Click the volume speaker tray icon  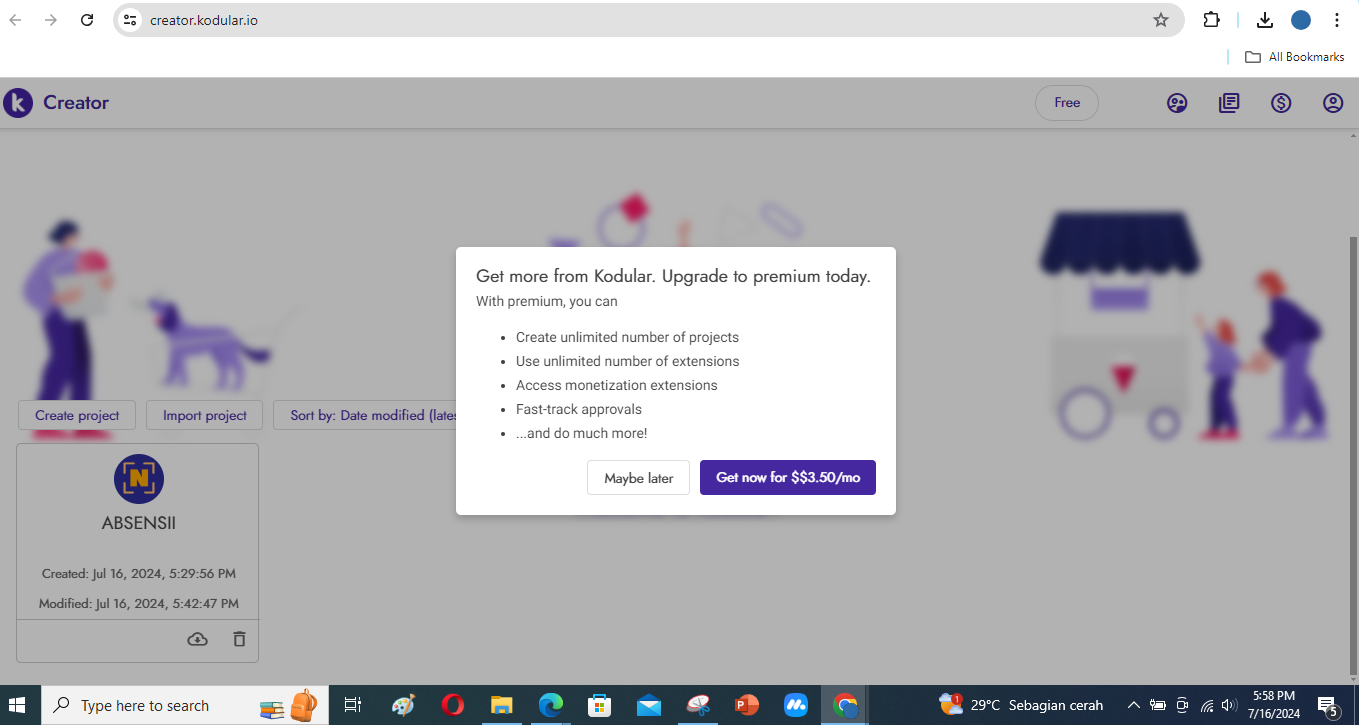(x=1230, y=705)
